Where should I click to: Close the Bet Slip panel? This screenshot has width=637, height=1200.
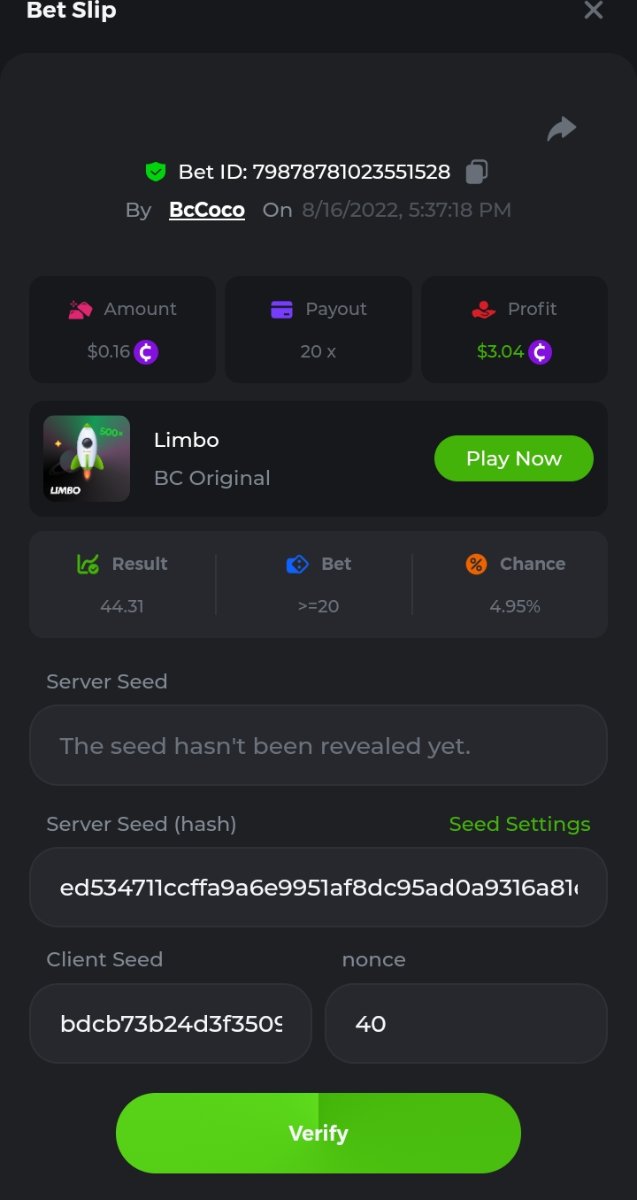(593, 11)
